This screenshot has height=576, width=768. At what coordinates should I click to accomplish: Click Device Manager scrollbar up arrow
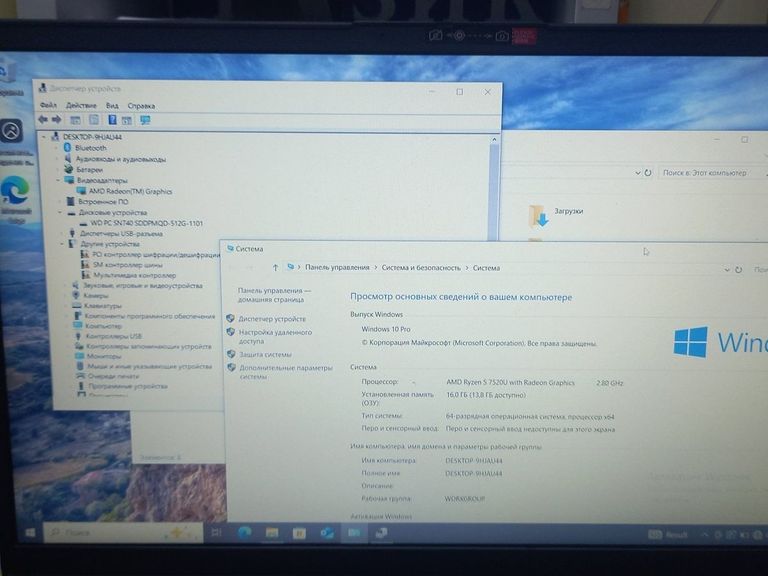pos(494,140)
